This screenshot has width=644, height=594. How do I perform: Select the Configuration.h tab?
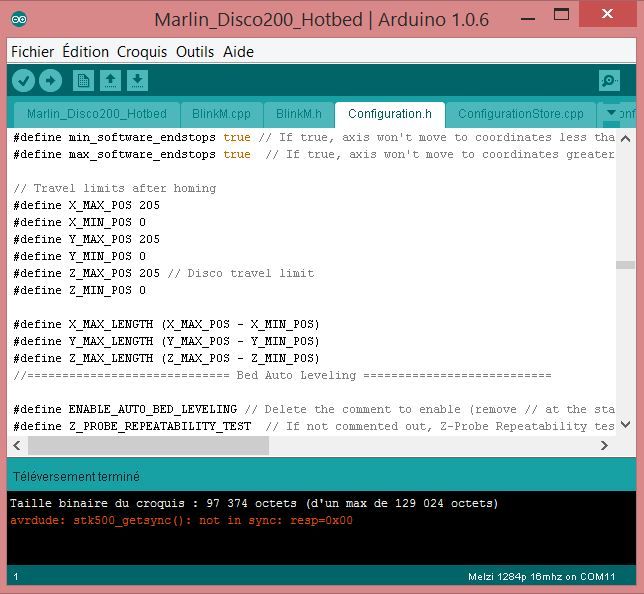(x=390, y=114)
